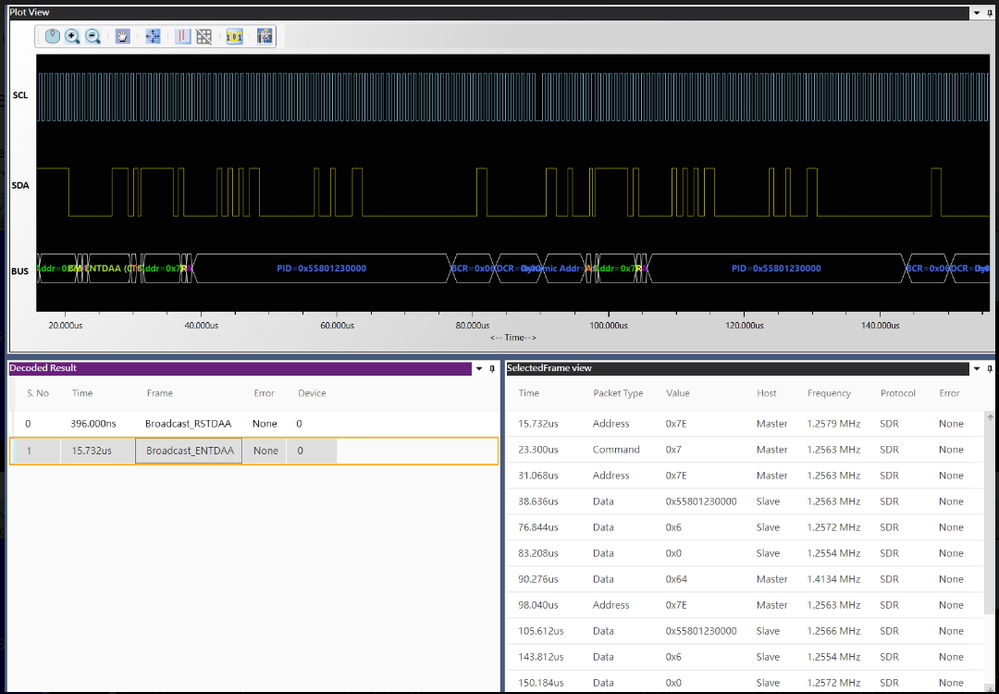Select the 15.732us Address row in SelectedFrame view
Image resolution: width=999 pixels, height=694 pixels.
pos(745,423)
